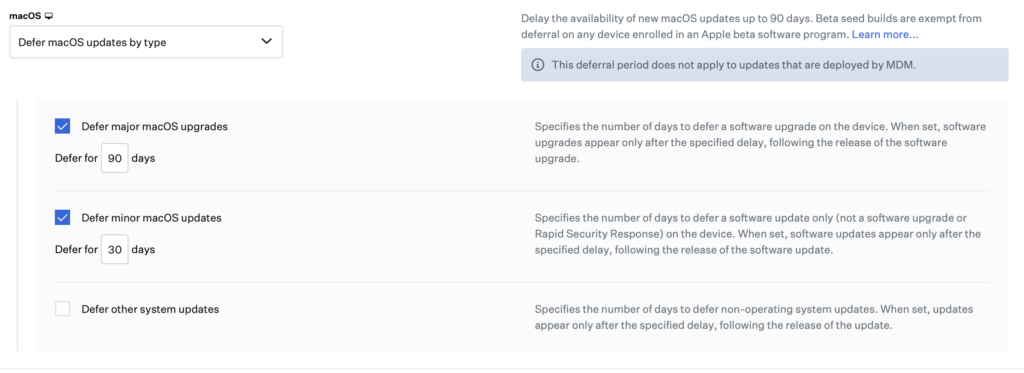Viewport: 1024px width, 373px height.
Task: Click the major upgrades description text
Action: (760, 142)
